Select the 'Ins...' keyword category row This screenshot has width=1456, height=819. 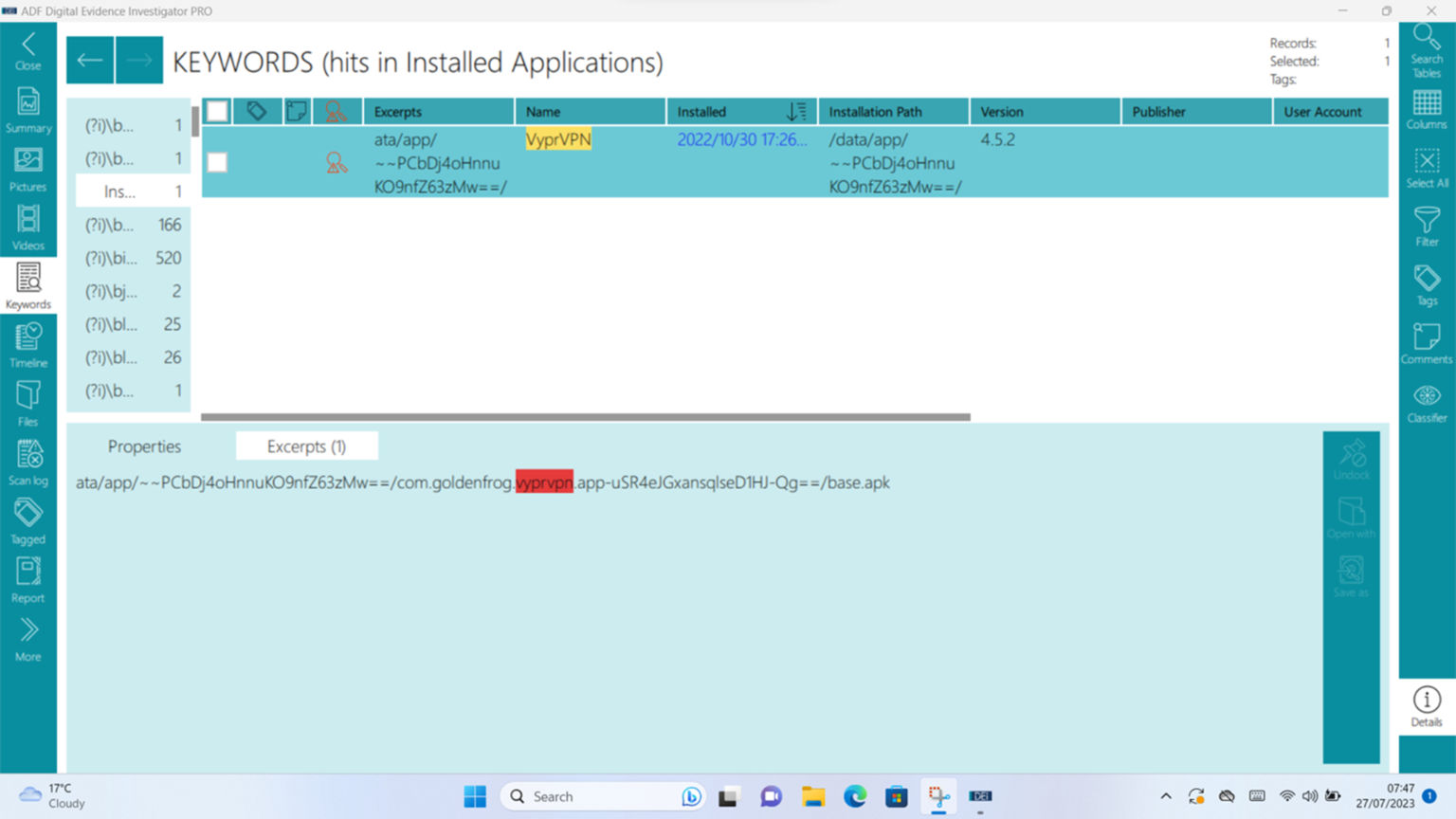coord(133,191)
